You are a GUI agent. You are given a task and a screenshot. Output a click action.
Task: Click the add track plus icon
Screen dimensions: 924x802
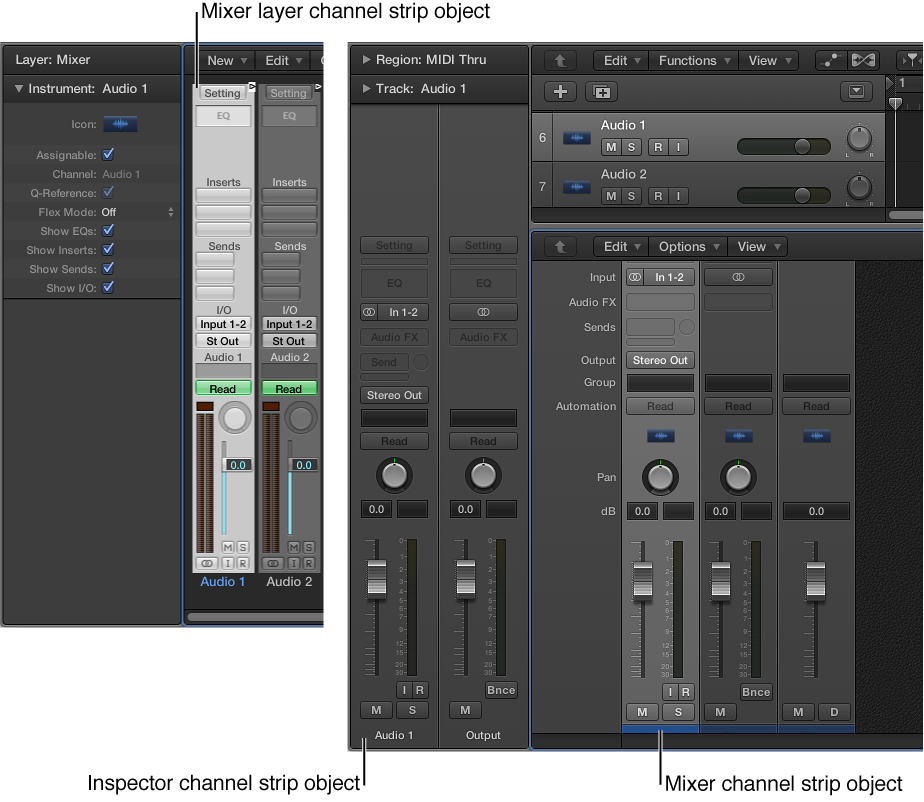[558, 91]
